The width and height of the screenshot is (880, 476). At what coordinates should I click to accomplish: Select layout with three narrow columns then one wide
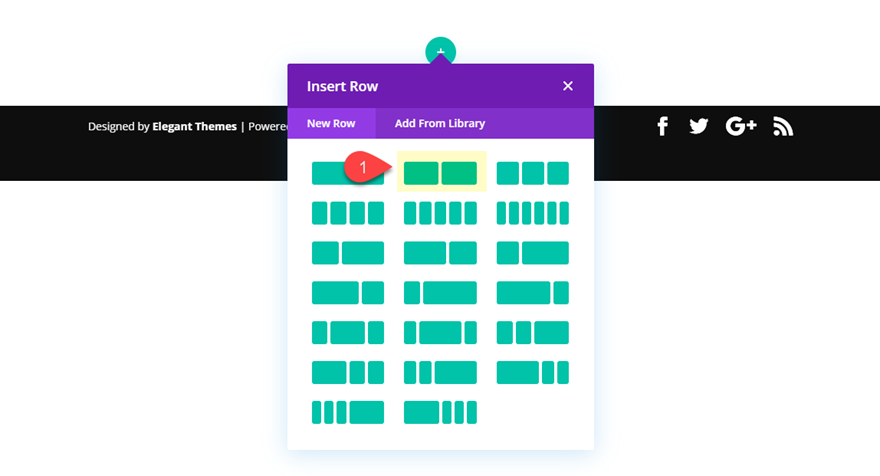[x=347, y=412]
